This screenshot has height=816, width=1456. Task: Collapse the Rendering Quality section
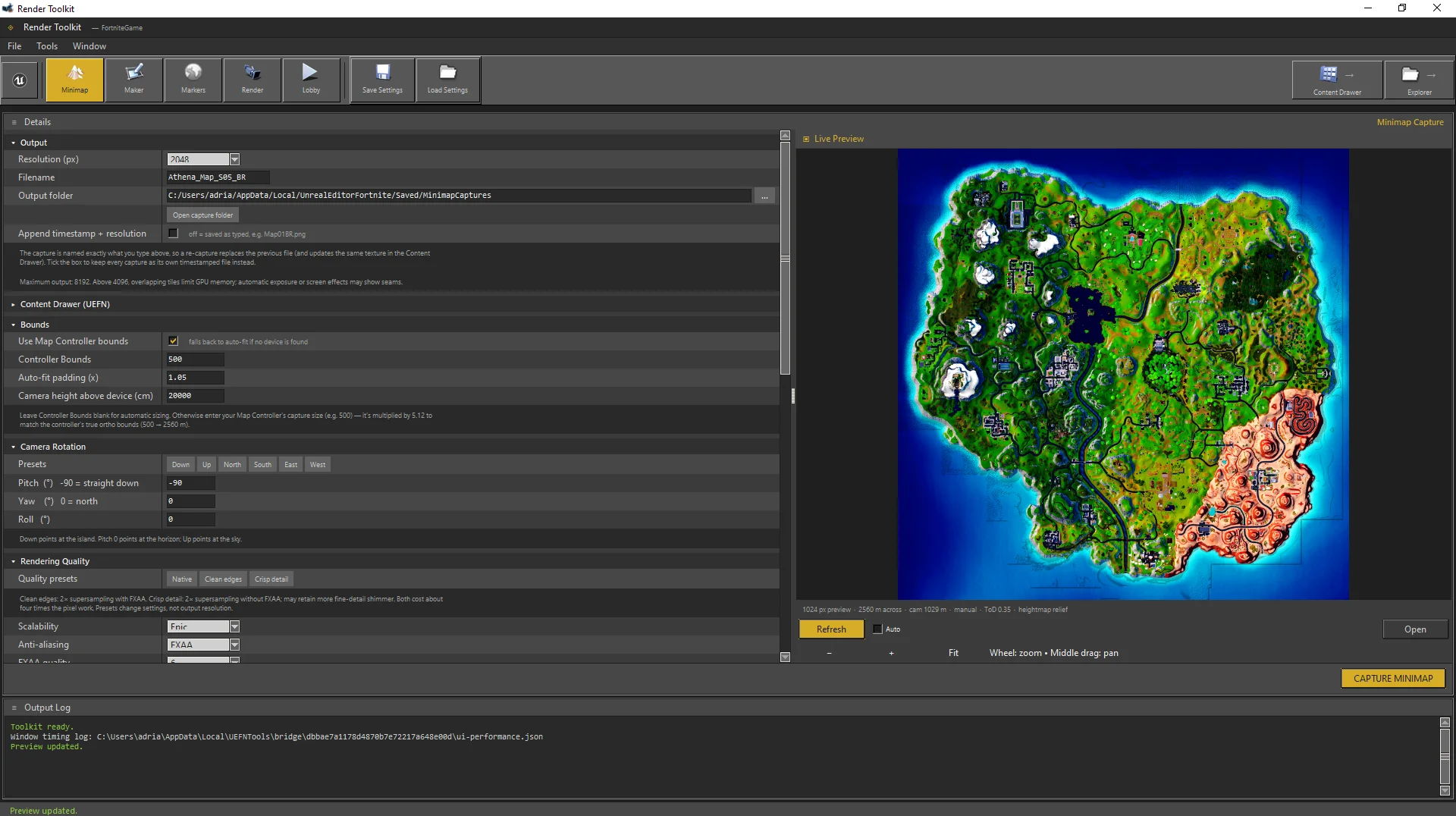13,561
